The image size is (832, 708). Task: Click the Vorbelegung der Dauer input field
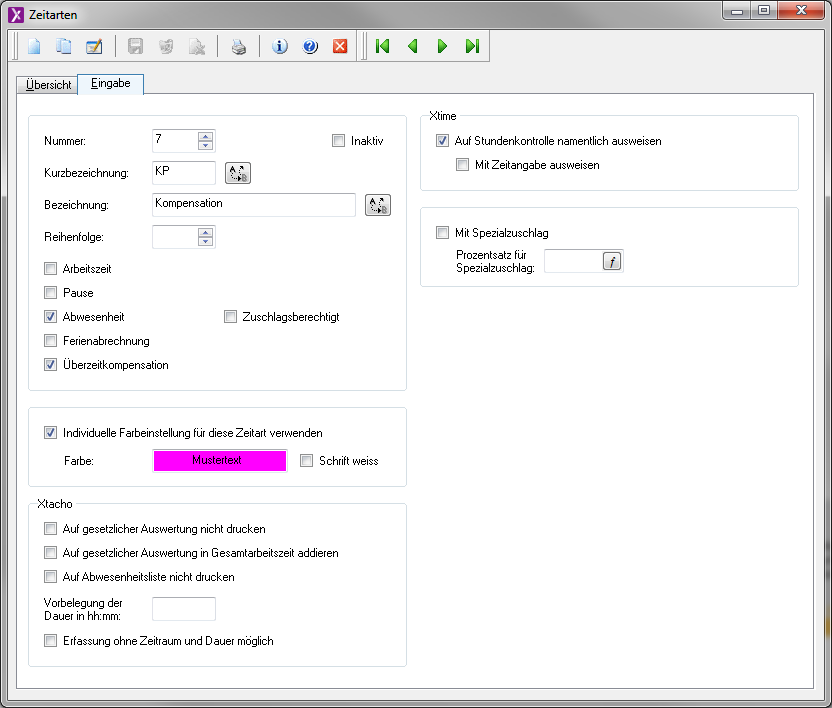tap(183, 609)
